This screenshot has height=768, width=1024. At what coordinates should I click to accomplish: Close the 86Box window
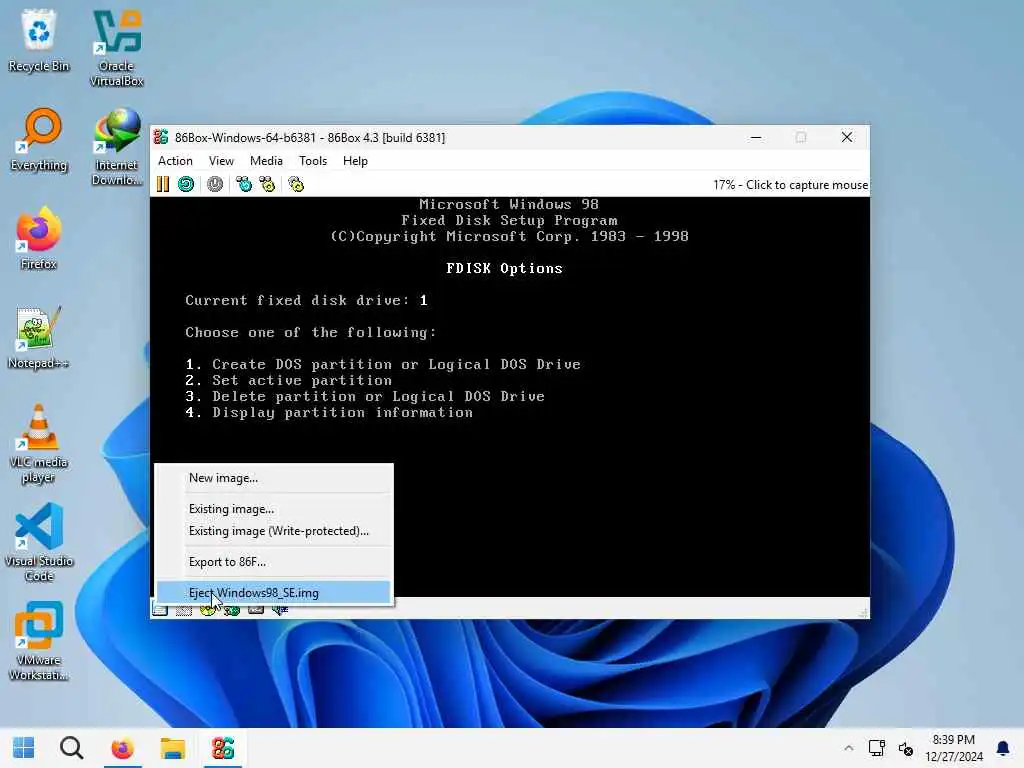tap(847, 137)
